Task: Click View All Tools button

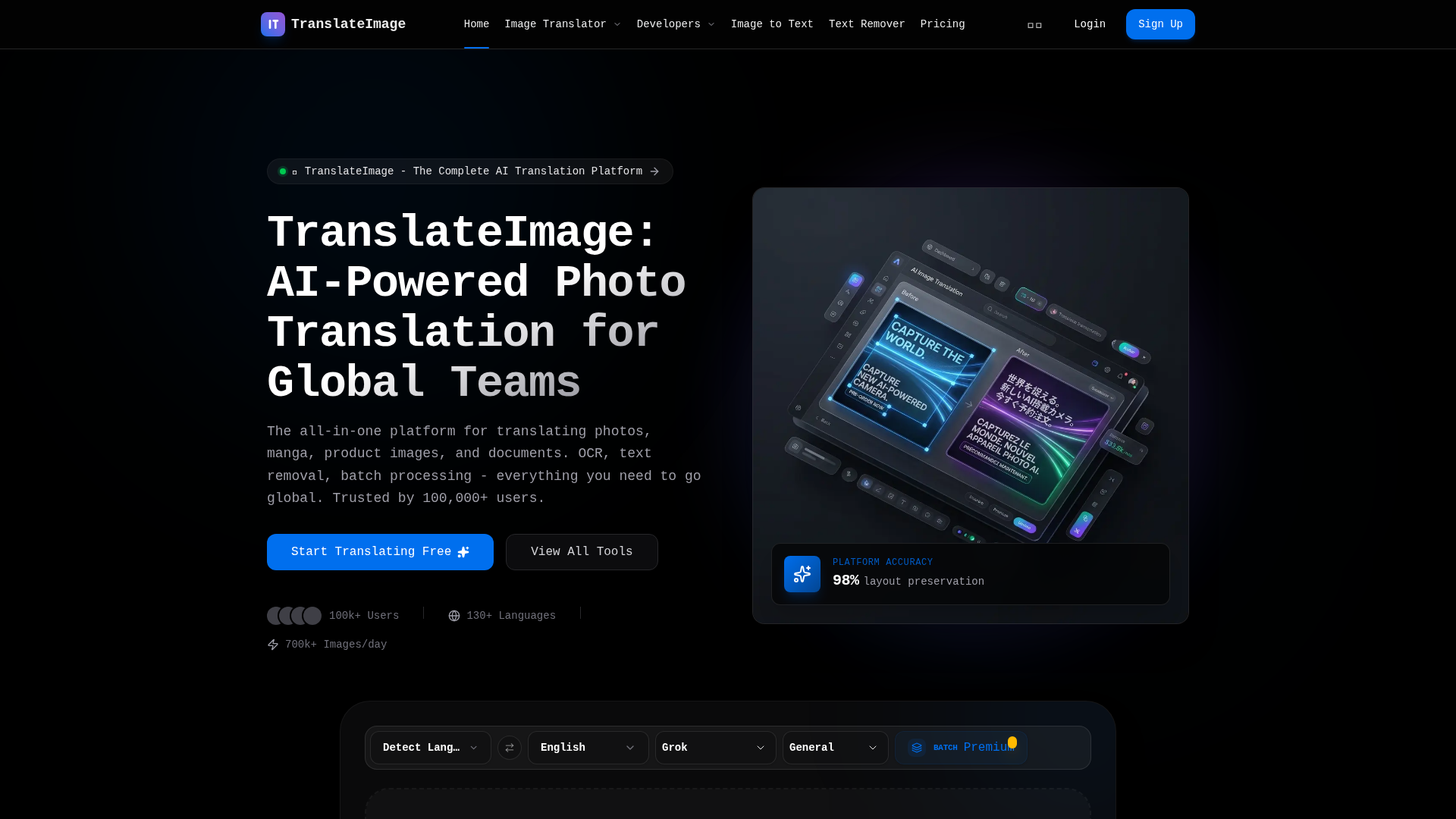Action: pos(582,552)
